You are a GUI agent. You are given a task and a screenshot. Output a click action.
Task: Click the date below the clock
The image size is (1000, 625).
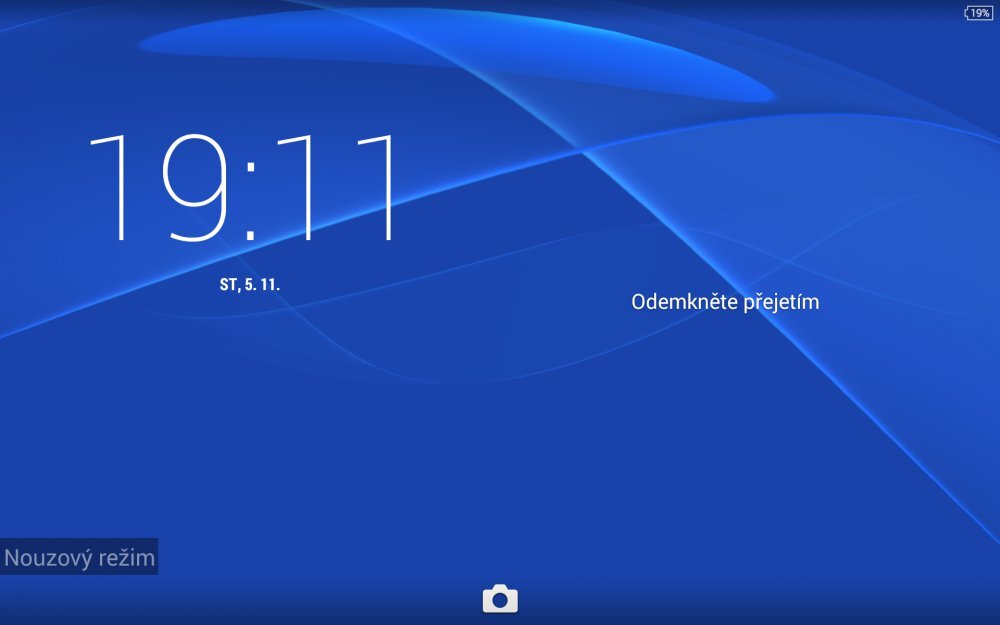pos(251,283)
